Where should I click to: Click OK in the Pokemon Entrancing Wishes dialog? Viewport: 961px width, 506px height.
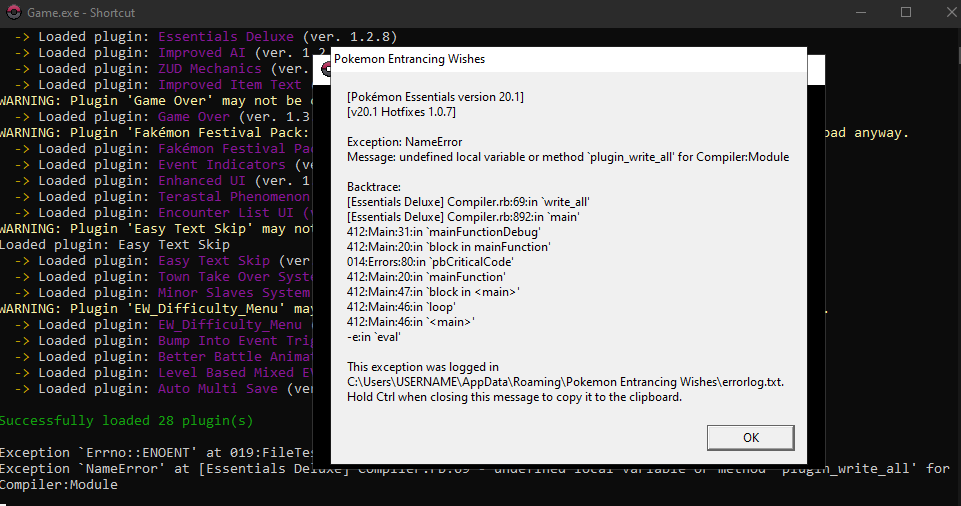(750, 437)
